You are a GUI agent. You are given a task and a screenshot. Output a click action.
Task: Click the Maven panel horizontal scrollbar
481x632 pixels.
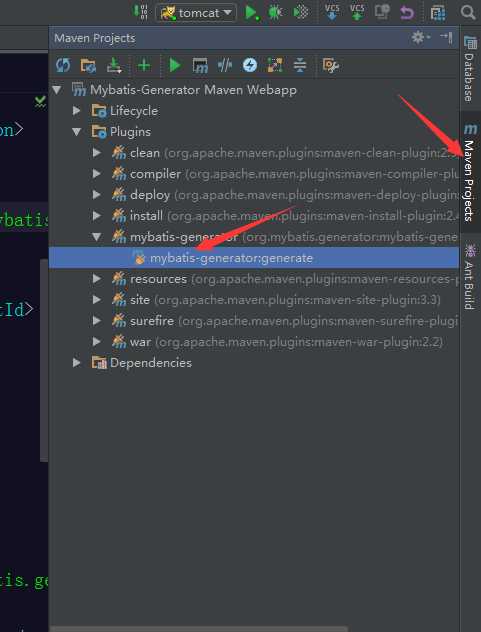click(199, 629)
